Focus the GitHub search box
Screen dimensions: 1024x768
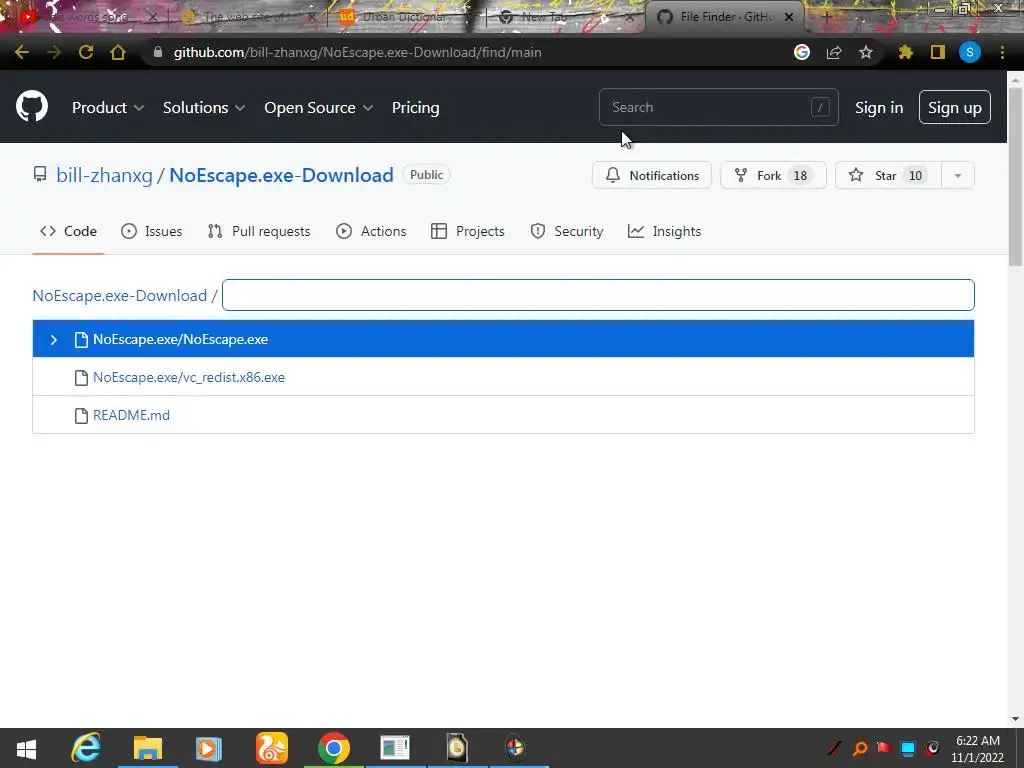tap(718, 107)
